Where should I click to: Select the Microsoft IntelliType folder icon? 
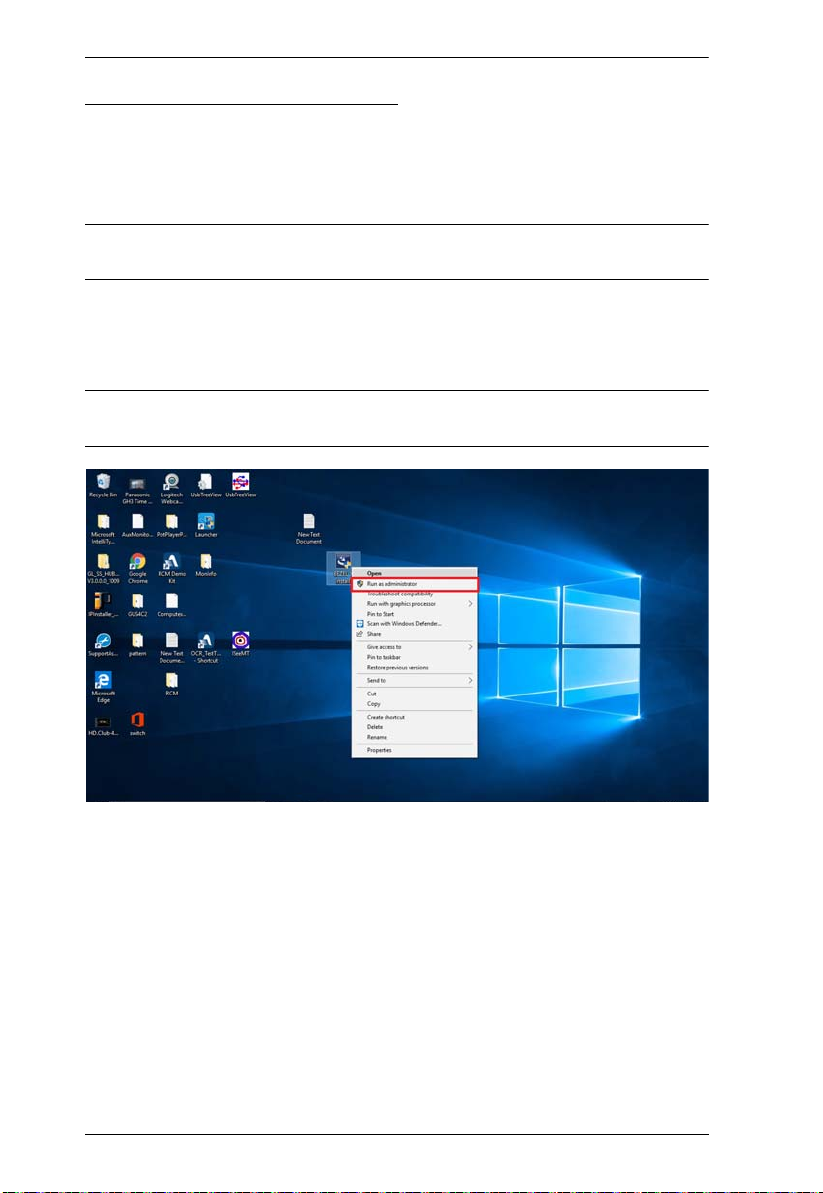tap(103, 528)
